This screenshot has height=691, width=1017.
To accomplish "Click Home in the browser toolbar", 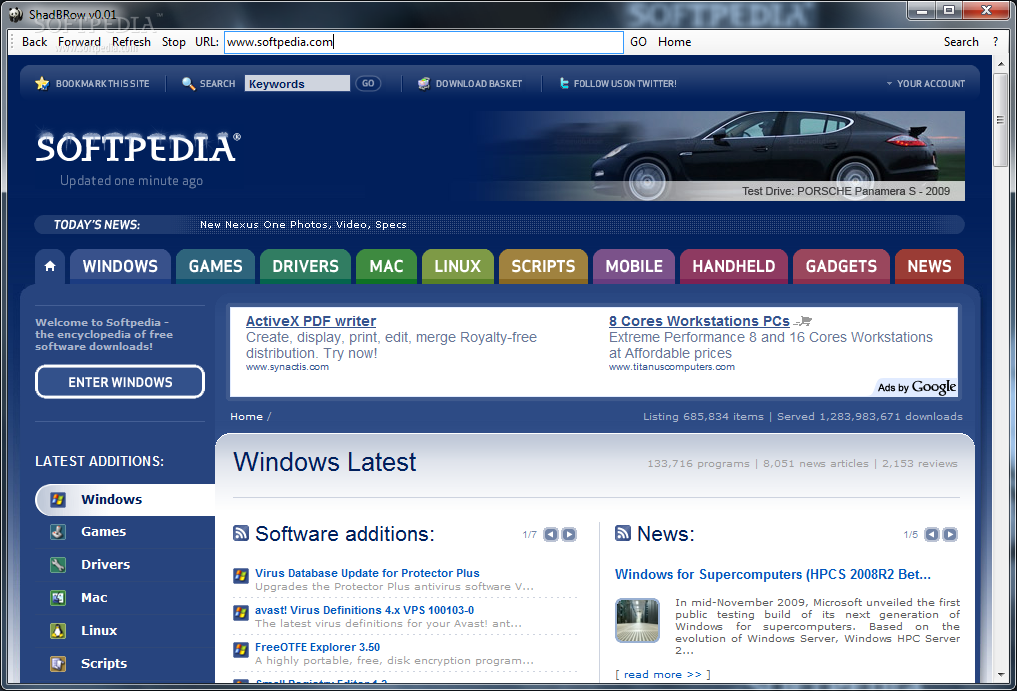I will pyautogui.click(x=675, y=42).
